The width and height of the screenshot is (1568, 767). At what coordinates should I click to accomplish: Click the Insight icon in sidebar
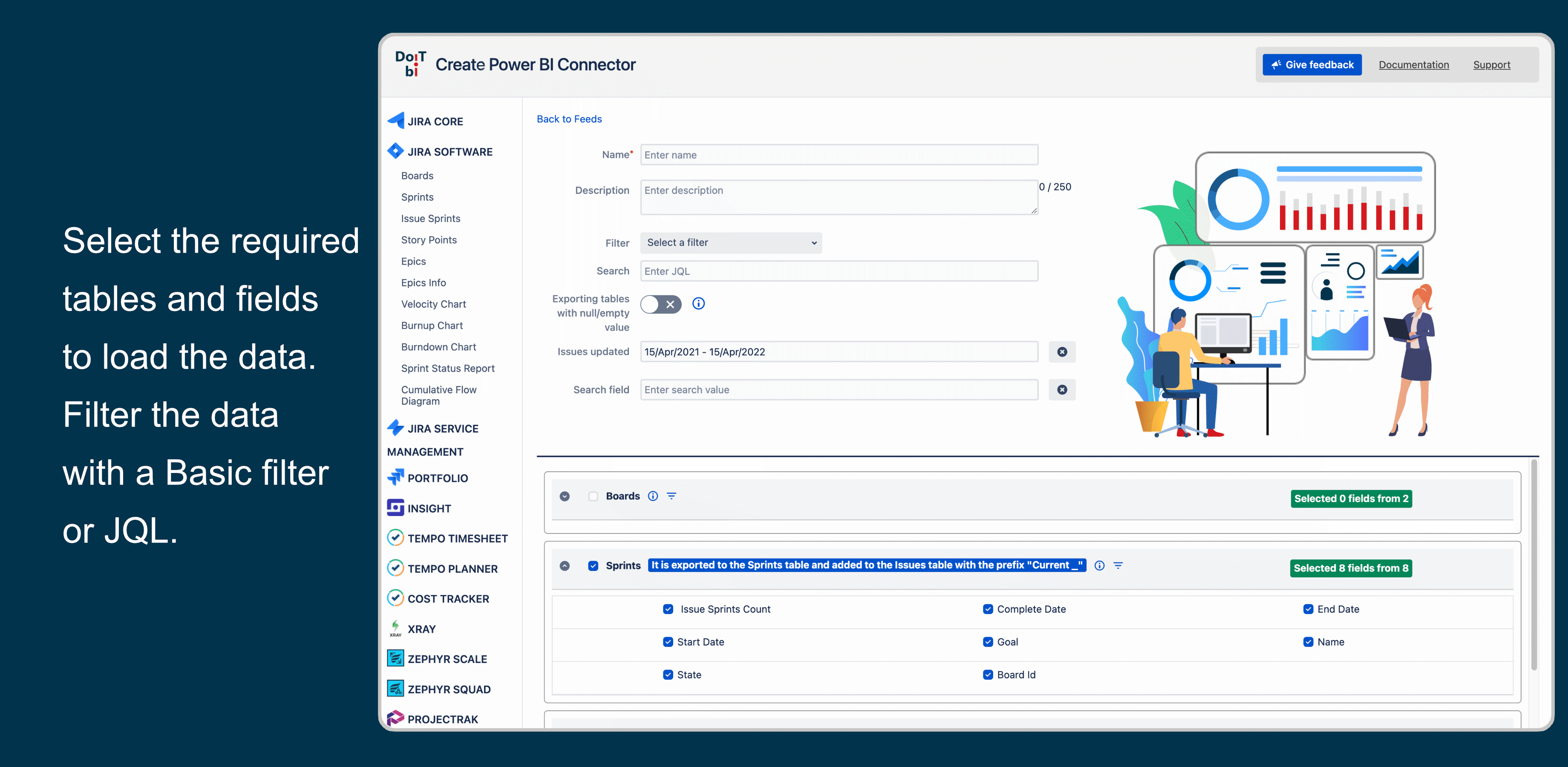click(x=396, y=507)
